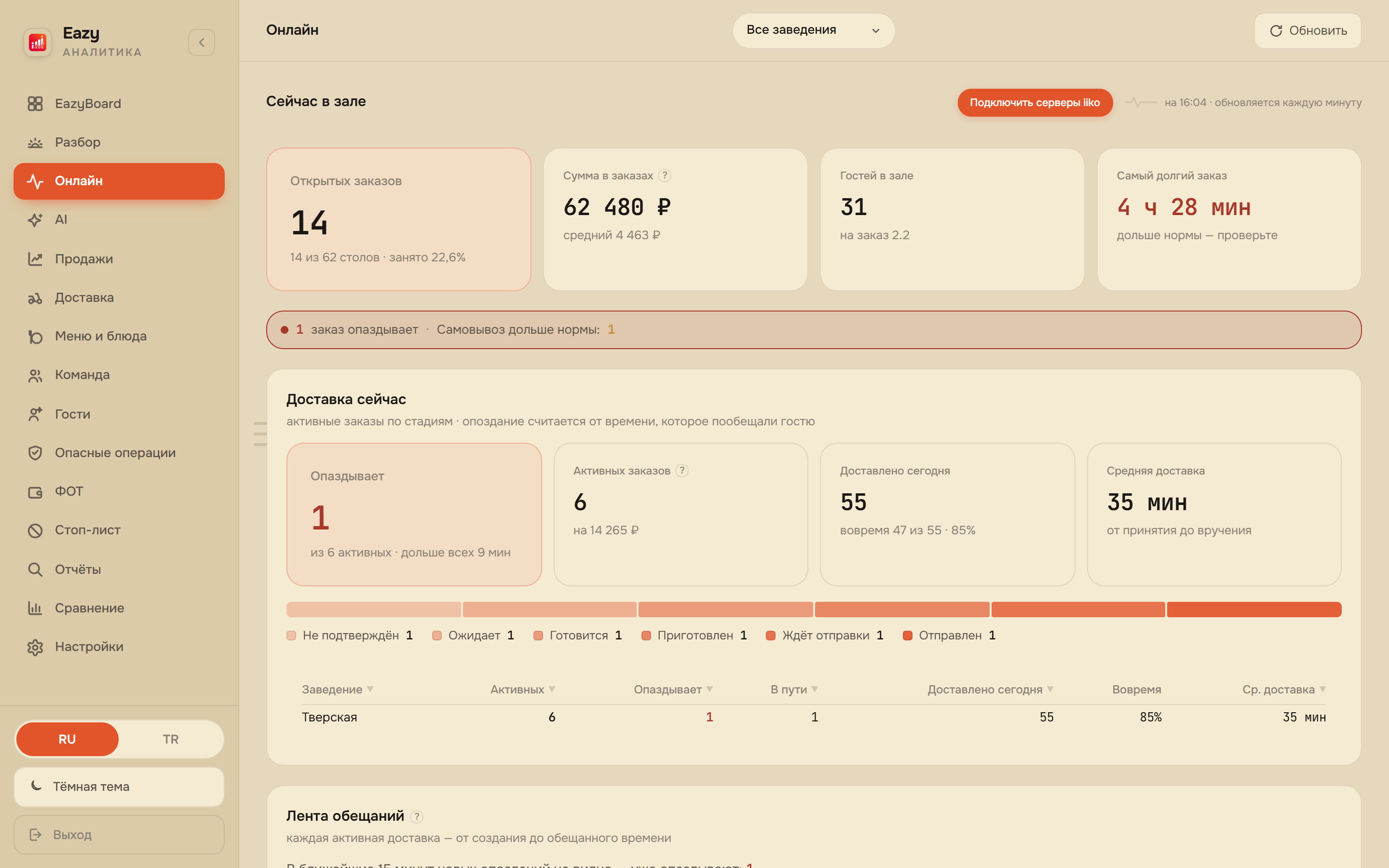The image size is (1389, 868).
Task: Collapse the sidebar with the chevron button
Action: 202,42
